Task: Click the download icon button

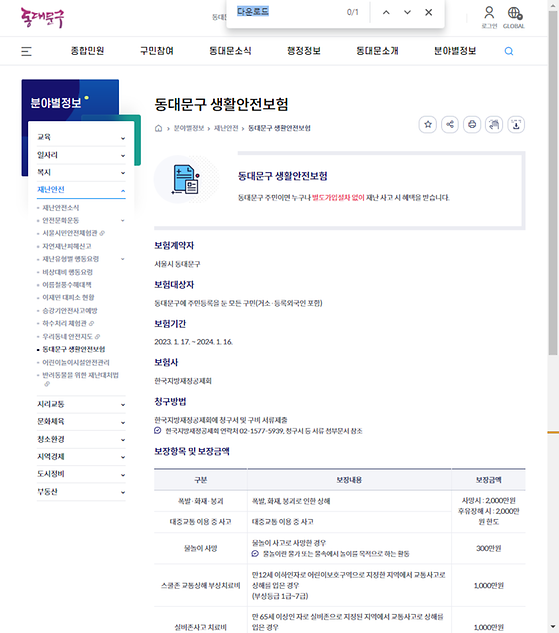Action: pyautogui.click(x=516, y=124)
